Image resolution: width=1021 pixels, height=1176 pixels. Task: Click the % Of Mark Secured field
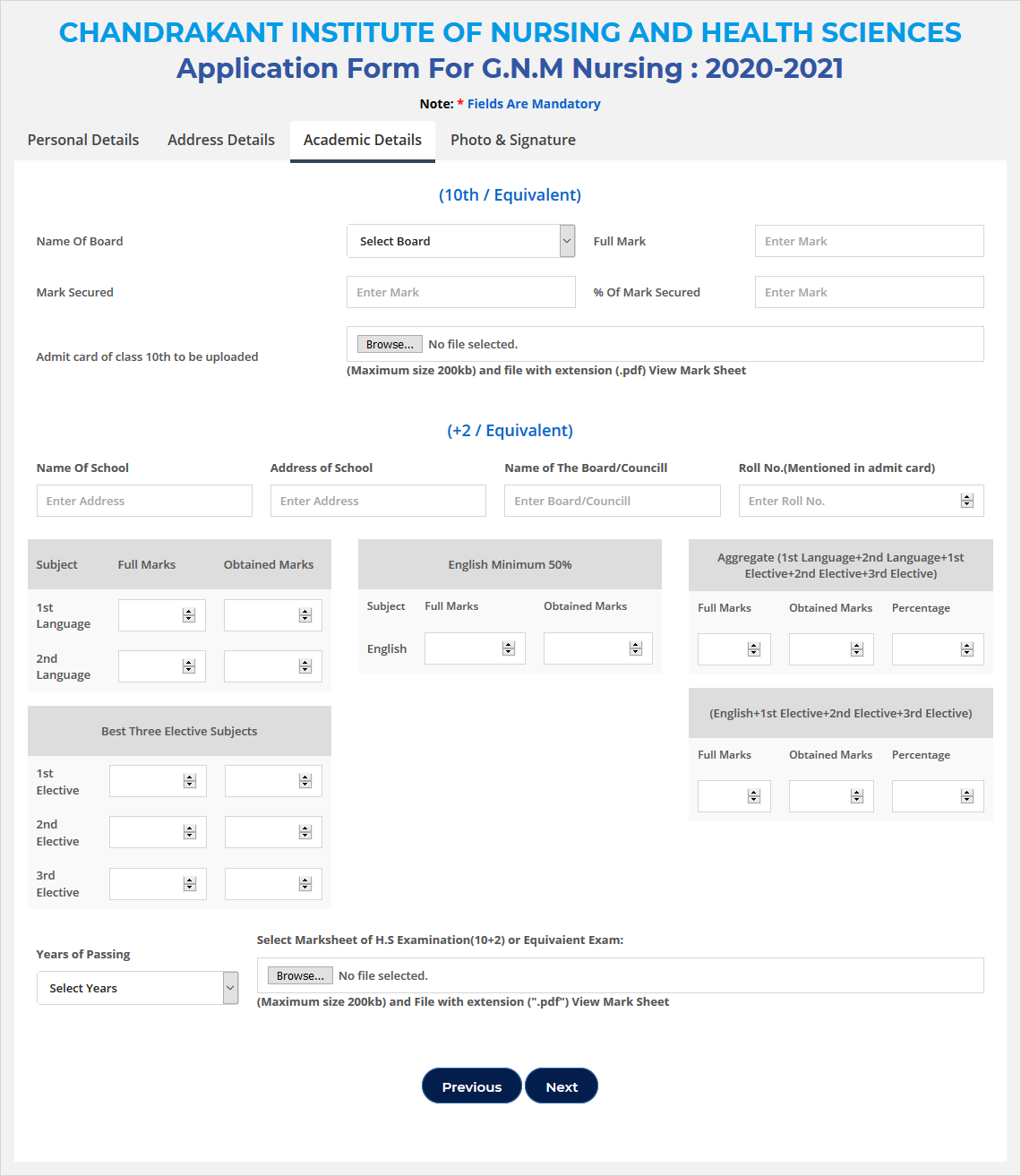point(870,292)
